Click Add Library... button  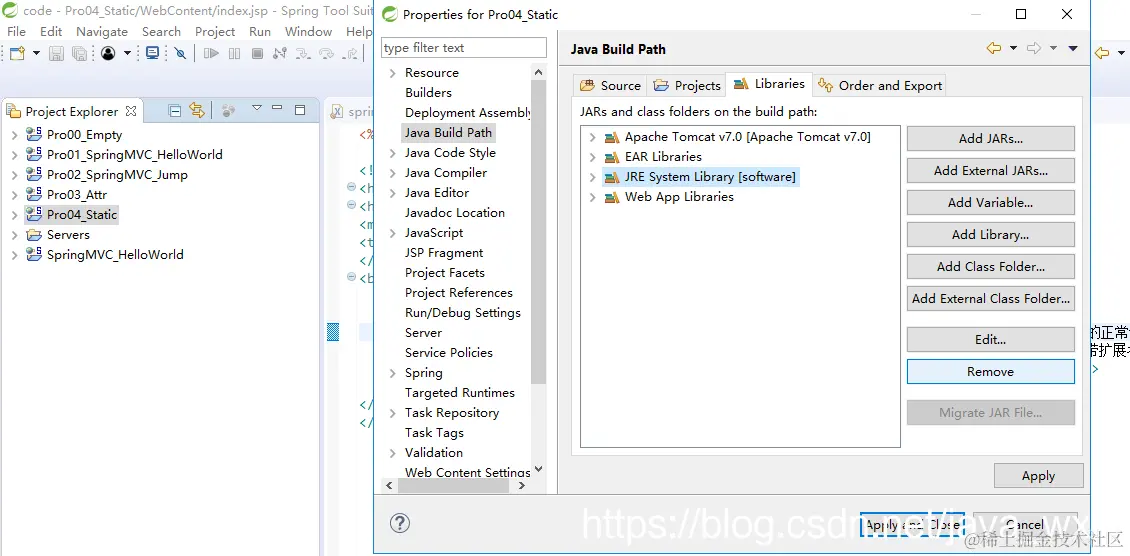pyautogui.click(x=990, y=235)
